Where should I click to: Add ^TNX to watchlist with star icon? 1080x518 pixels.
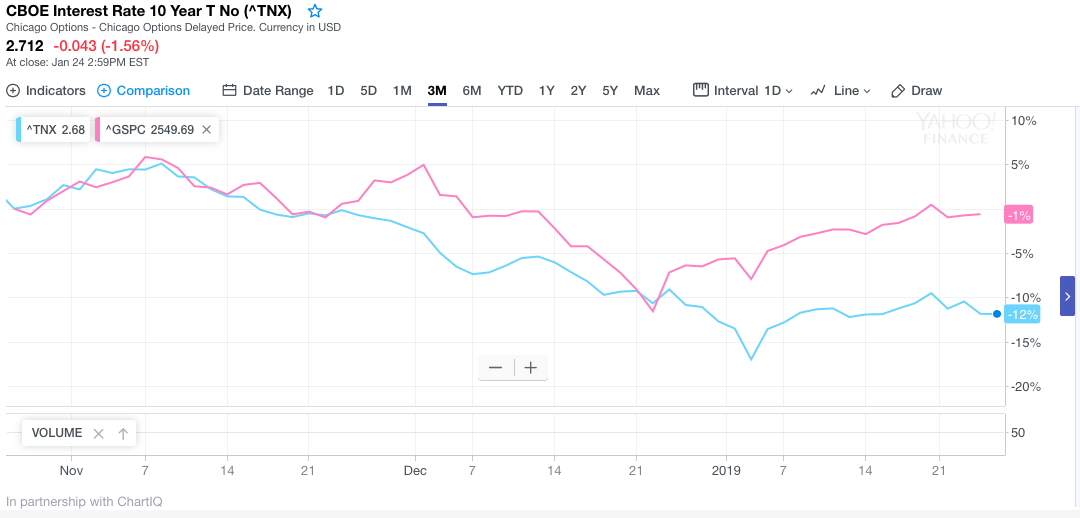[x=315, y=11]
